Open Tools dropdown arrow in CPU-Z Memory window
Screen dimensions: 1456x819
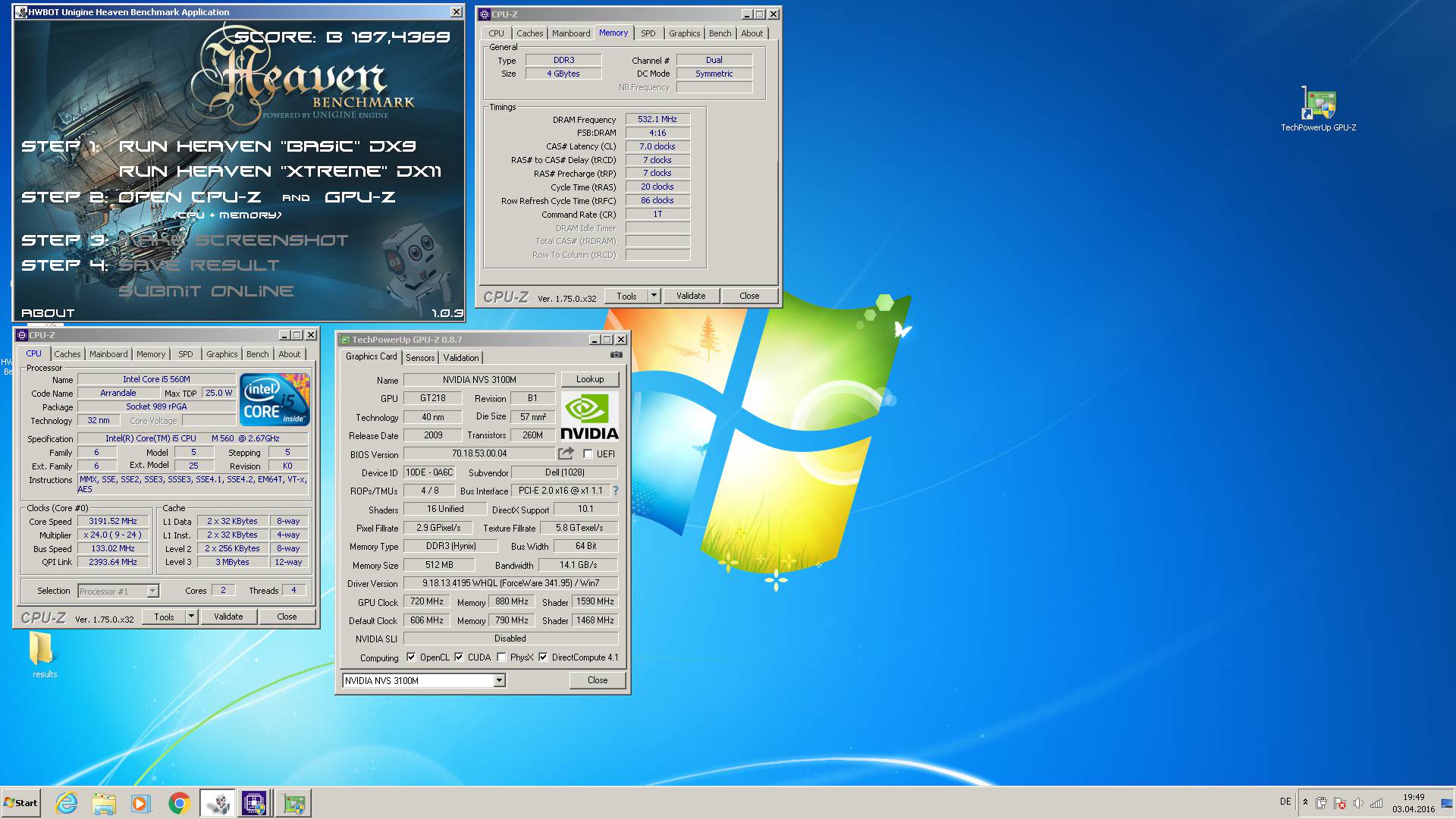tap(654, 296)
